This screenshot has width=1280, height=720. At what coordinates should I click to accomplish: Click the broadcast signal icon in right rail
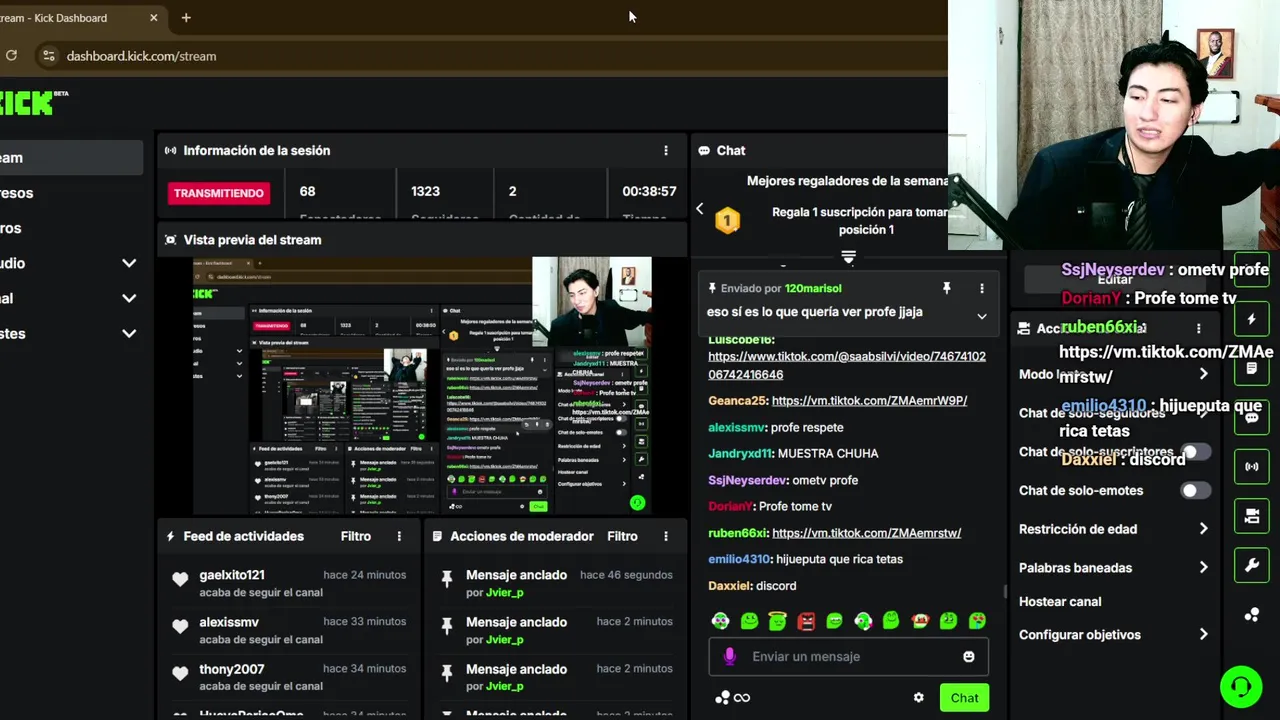point(1251,466)
